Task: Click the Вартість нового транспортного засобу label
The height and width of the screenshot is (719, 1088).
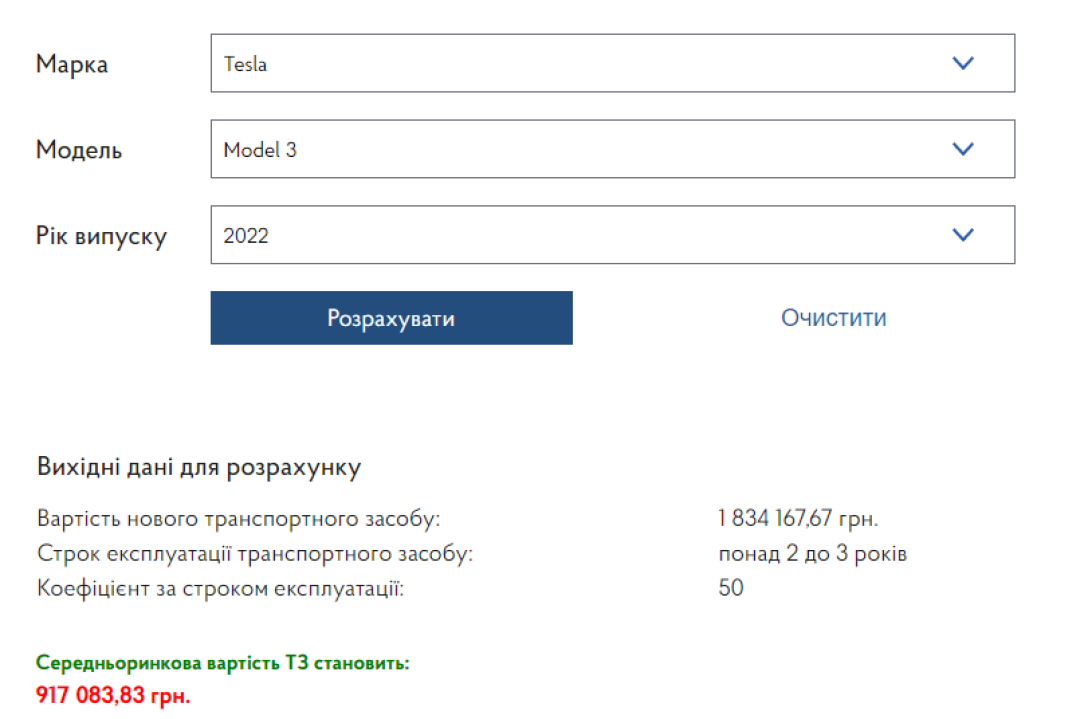Action: click(238, 519)
